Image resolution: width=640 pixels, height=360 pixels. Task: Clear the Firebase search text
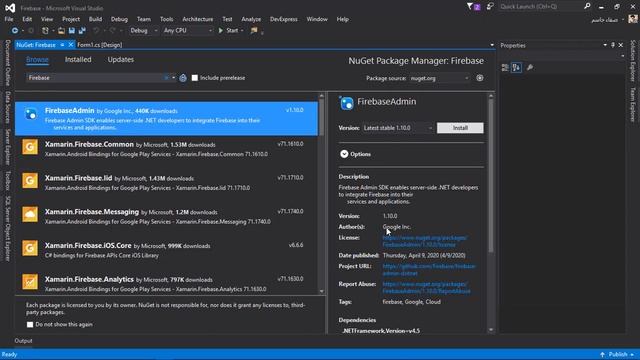pyautogui.click(x=166, y=78)
